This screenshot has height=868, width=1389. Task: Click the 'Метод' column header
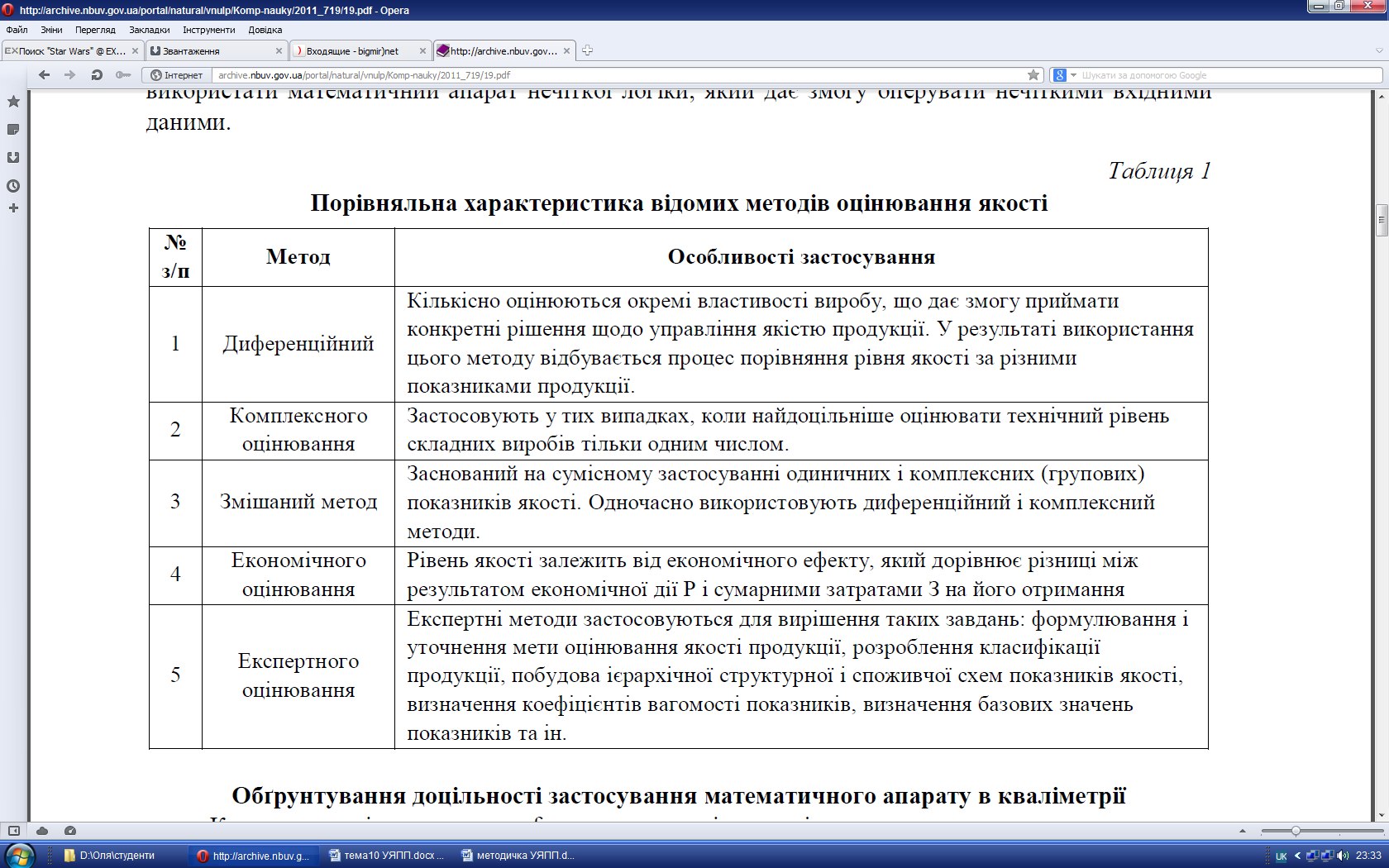(x=298, y=257)
